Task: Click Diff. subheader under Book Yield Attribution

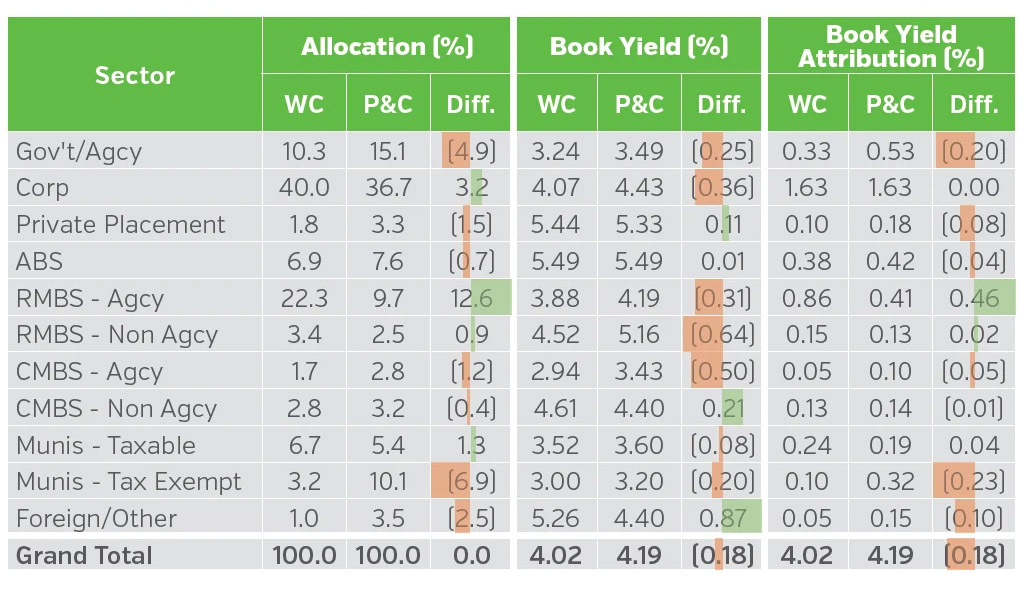Action: (974, 104)
